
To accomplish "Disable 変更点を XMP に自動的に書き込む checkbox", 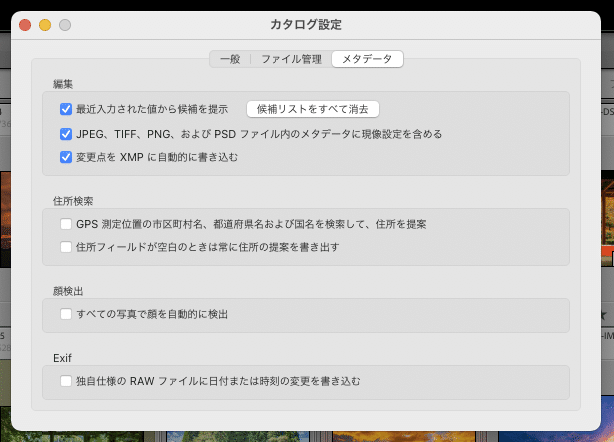I will pos(66,157).
